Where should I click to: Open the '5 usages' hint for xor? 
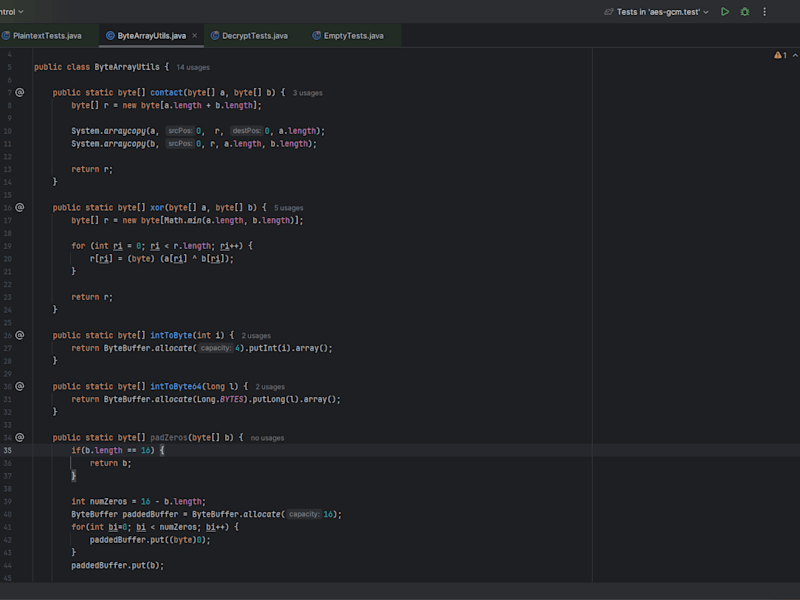pos(288,208)
